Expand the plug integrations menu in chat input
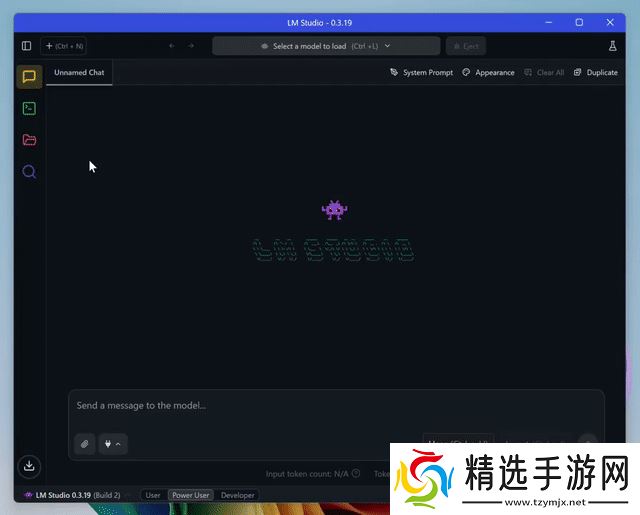This screenshot has width=640, height=515. 113,444
